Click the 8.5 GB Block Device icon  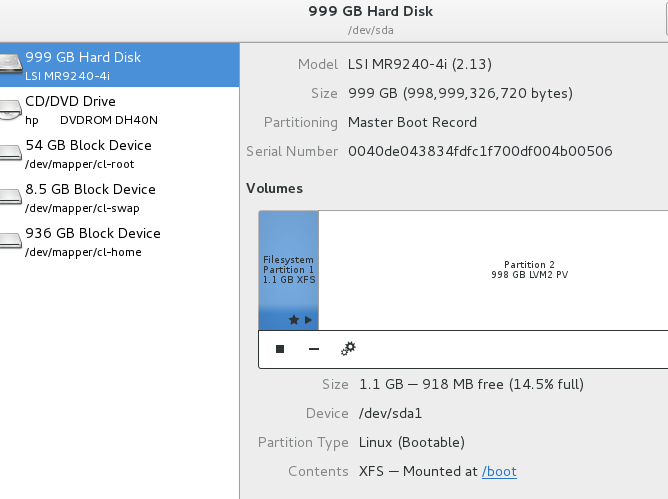pos(10,197)
